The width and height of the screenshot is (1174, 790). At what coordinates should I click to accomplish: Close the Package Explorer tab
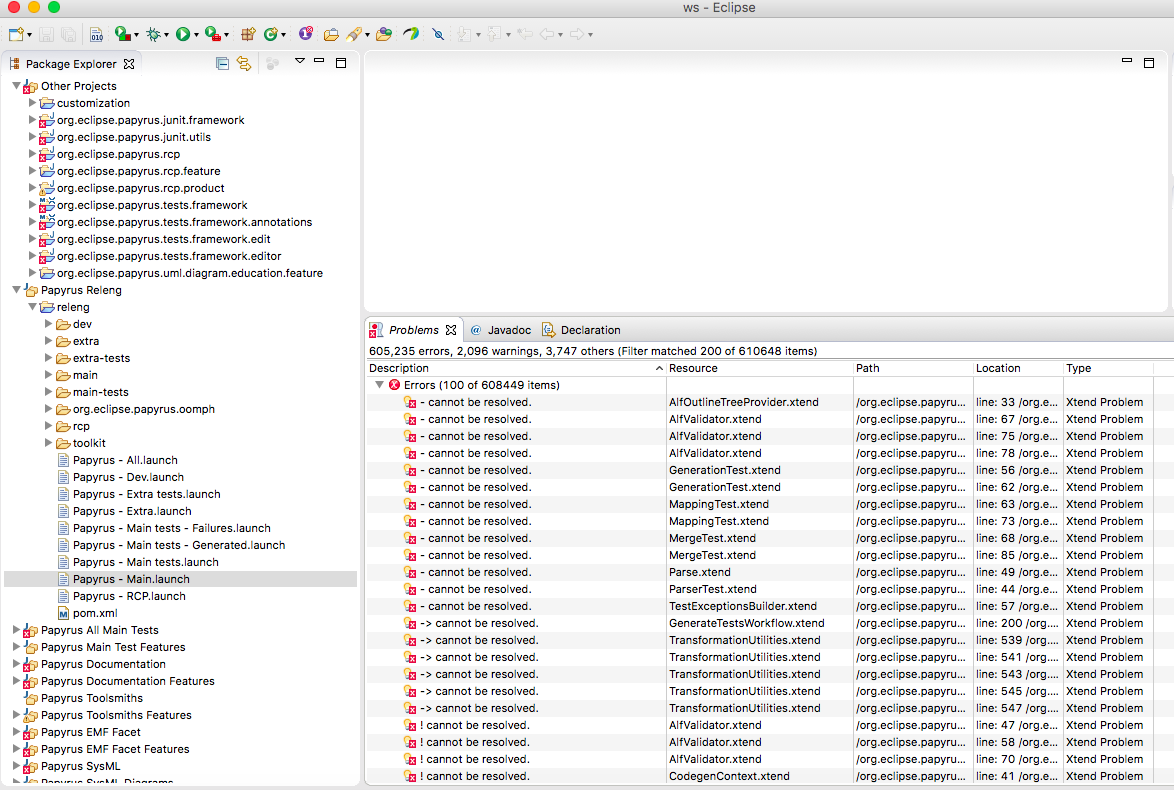pos(129,64)
